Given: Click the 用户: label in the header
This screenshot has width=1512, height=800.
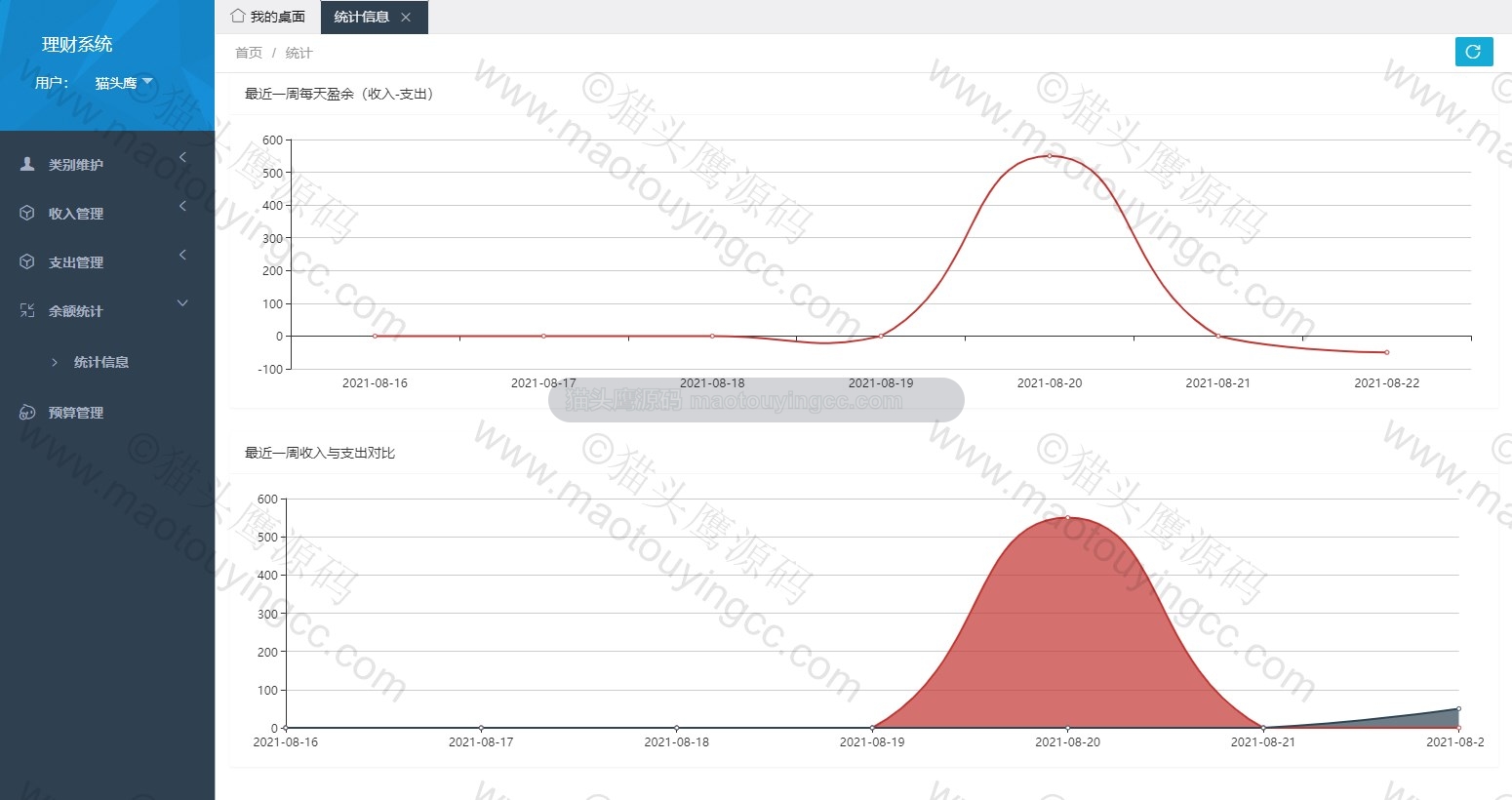Looking at the screenshot, I should coord(52,83).
